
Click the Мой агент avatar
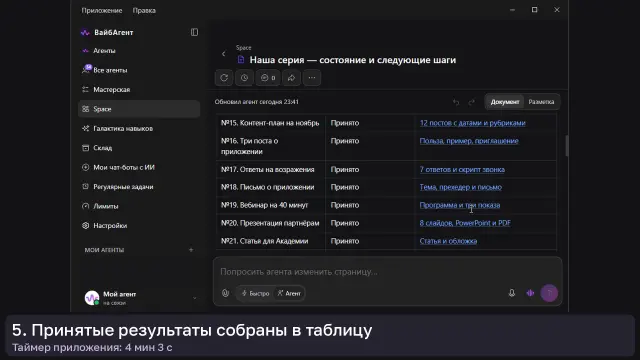(x=92, y=298)
